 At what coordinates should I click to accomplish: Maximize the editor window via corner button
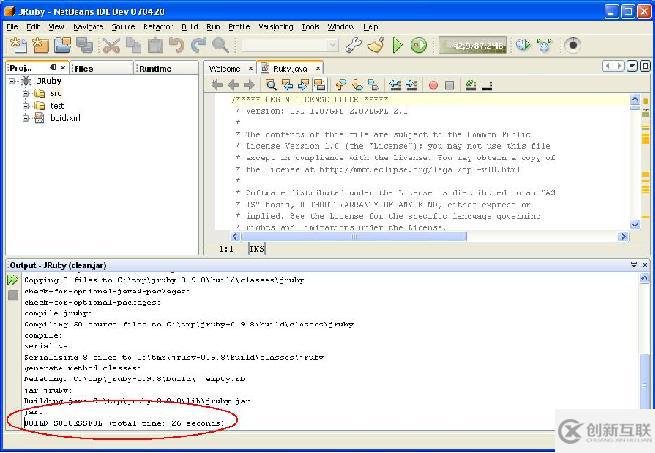[645, 66]
